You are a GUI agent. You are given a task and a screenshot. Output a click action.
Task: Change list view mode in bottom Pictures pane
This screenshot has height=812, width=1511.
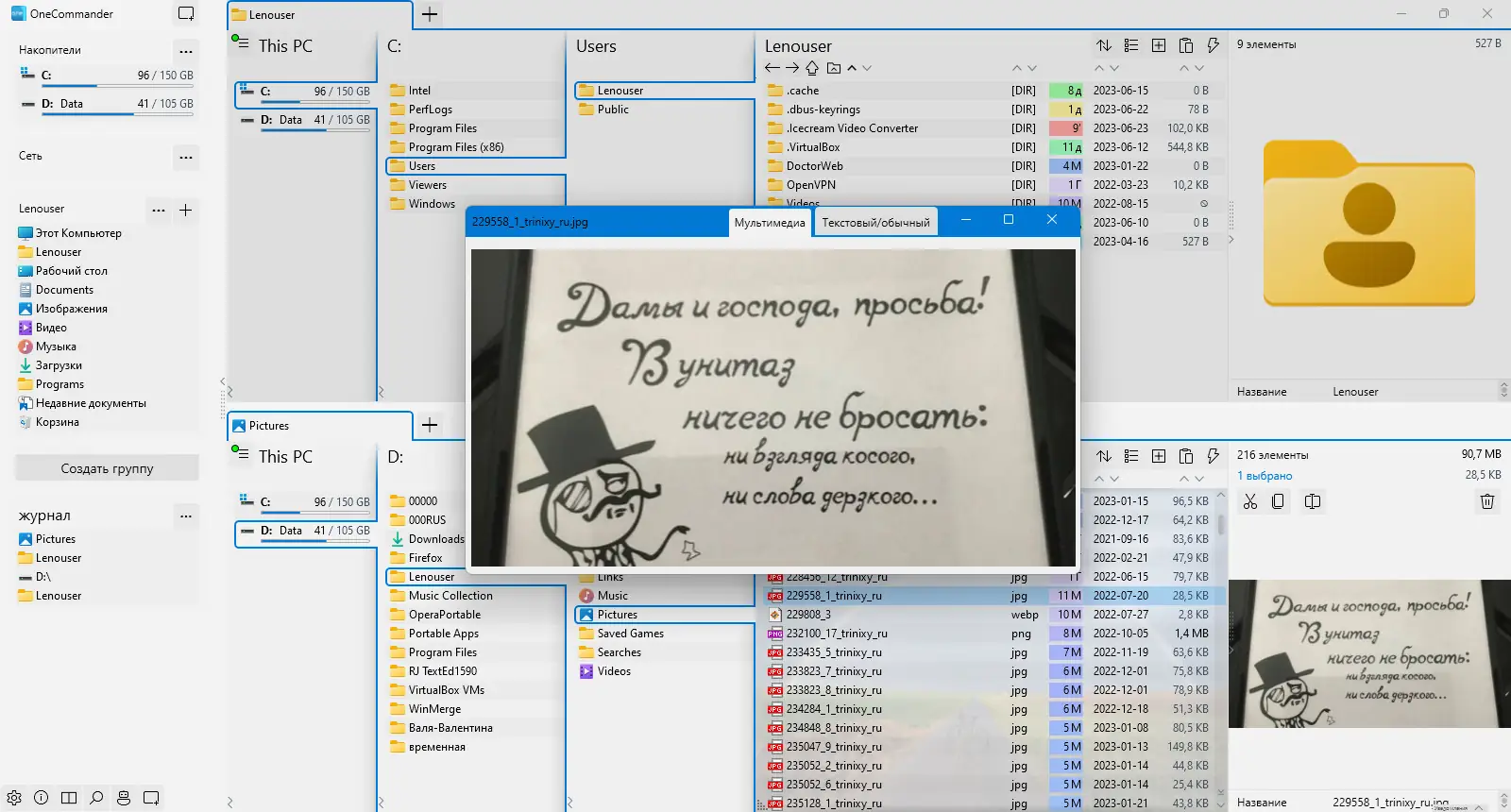point(1131,456)
